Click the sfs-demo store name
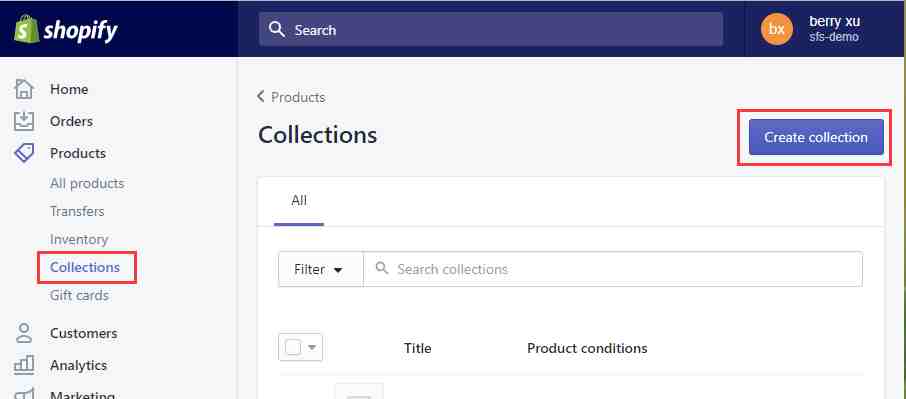This screenshot has width=906, height=399. coord(834,37)
